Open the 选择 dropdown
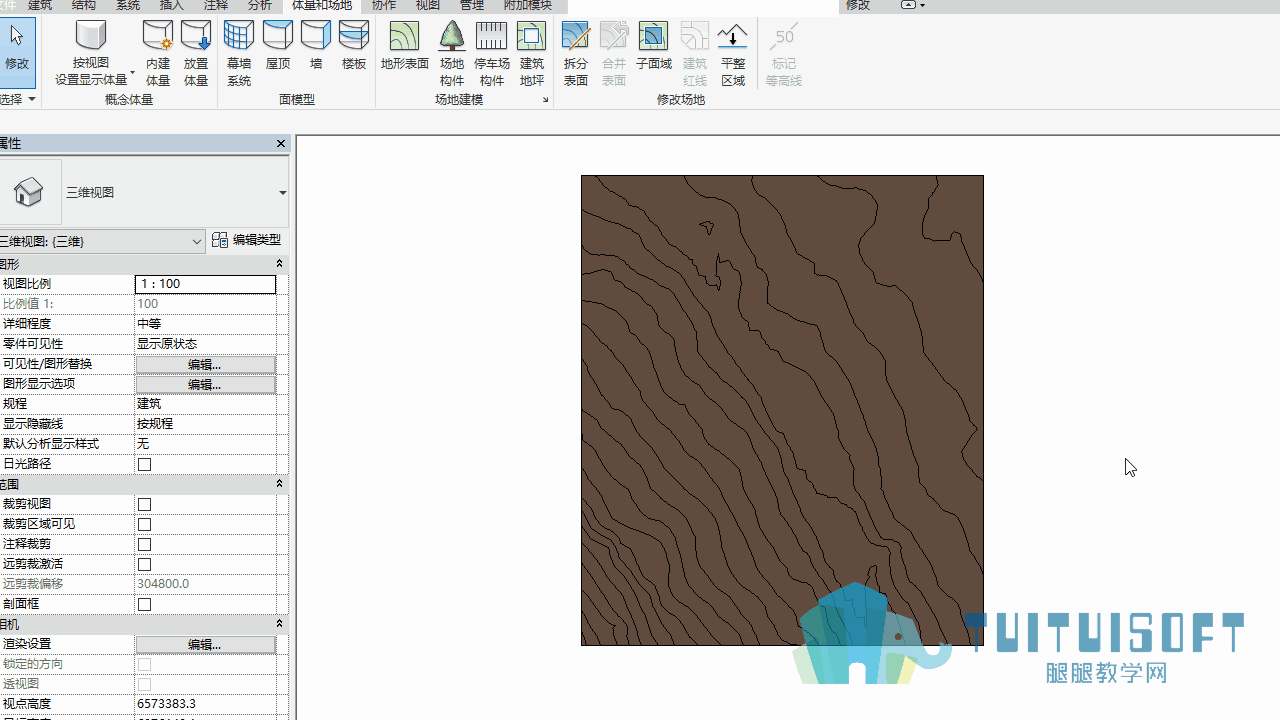 point(18,99)
